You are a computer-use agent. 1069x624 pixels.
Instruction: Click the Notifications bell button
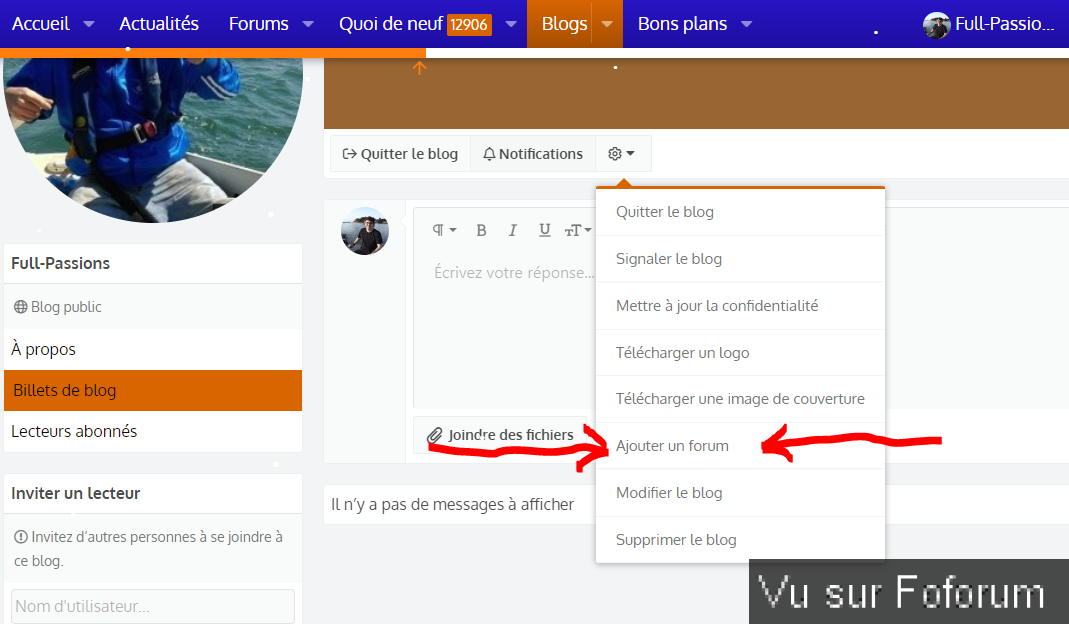(532, 154)
